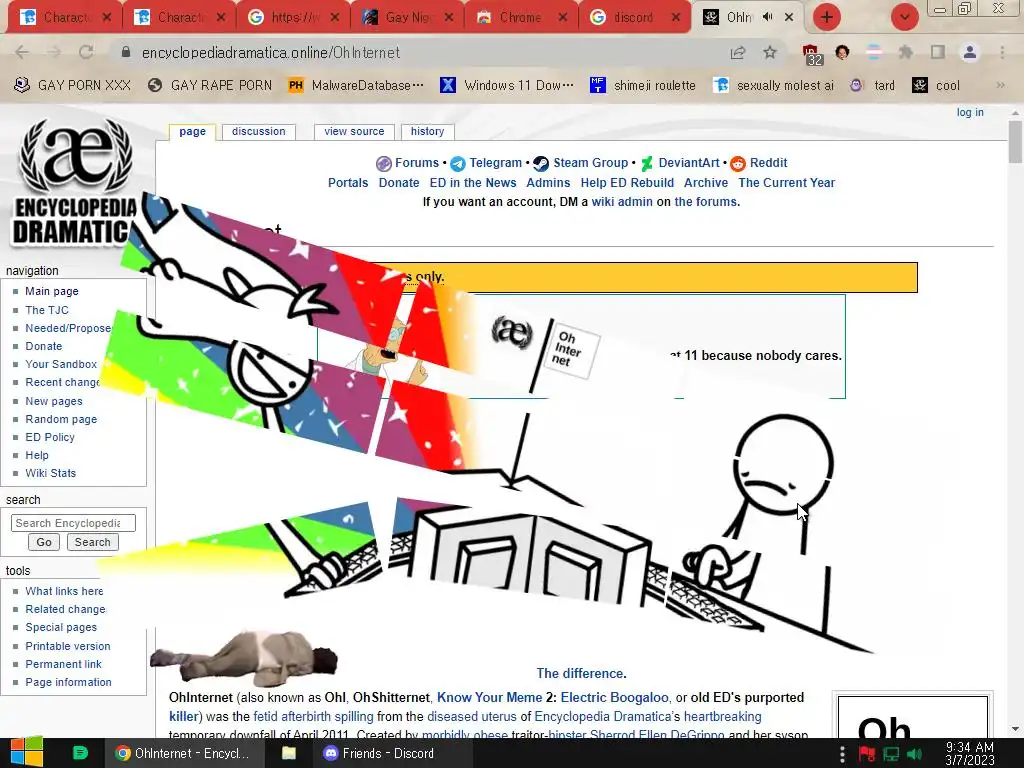This screenshot has width=1024, height=768.
Task: Open the Chrome profile avatar menu
Action: (x=970, y=52)
